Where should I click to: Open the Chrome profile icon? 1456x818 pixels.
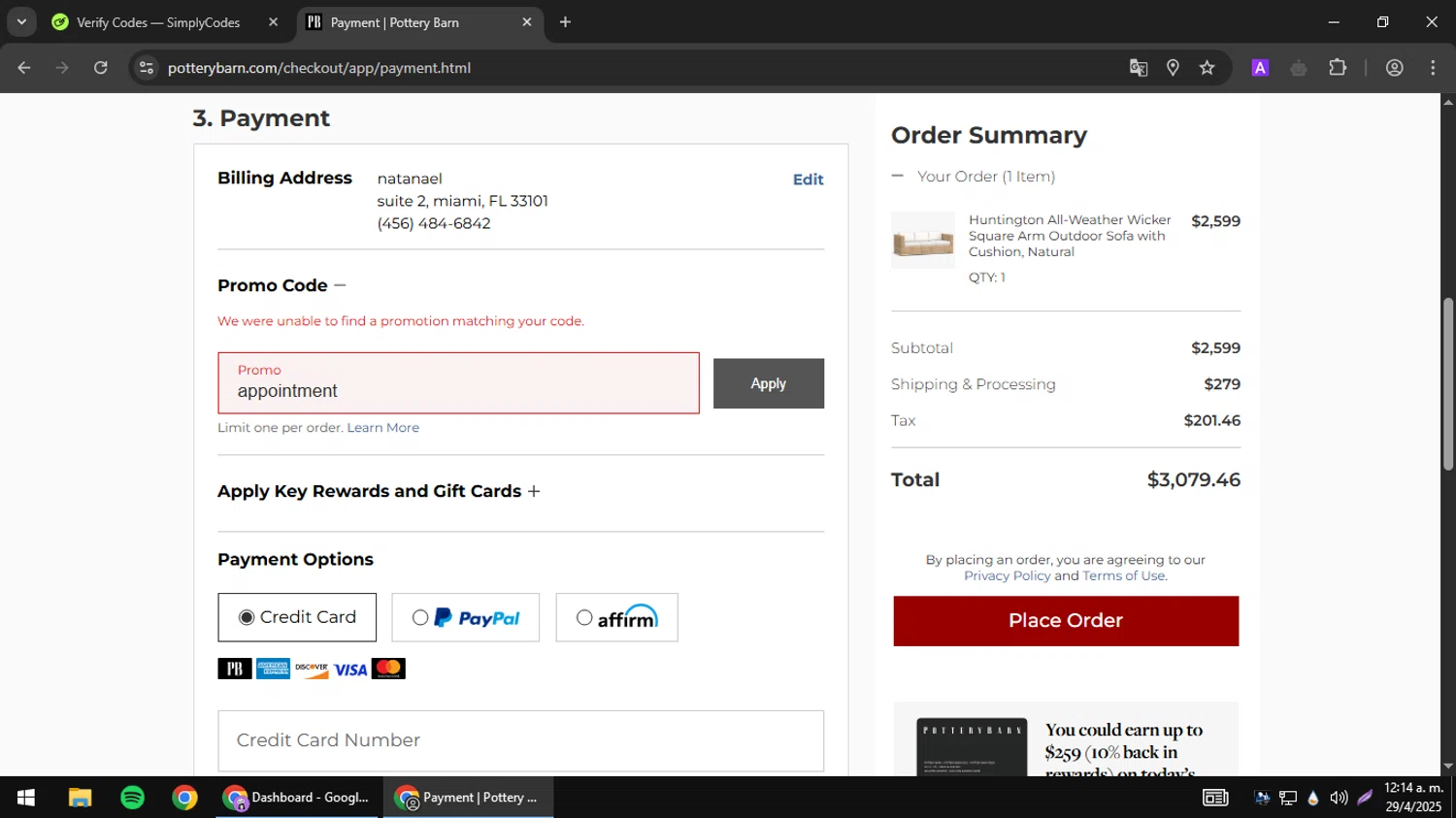pyautogui.click(x=1395, y=68)
